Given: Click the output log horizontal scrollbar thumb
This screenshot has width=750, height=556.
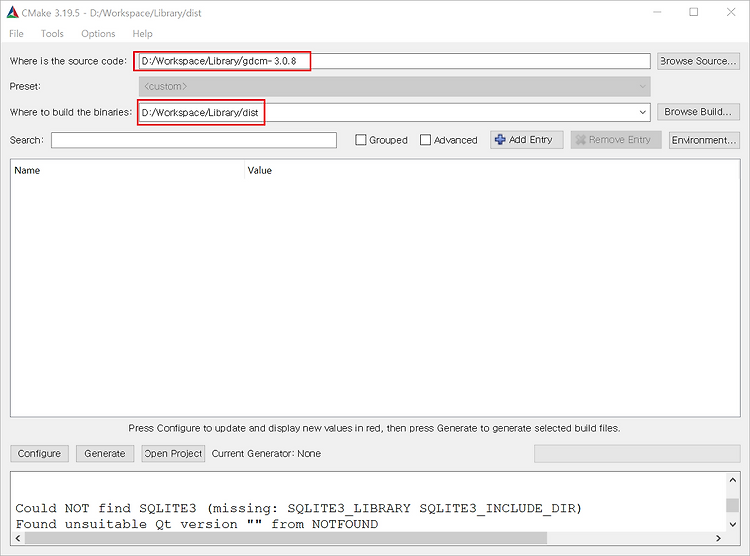Looking at the screenshot, I should click(x=286, y=538).
